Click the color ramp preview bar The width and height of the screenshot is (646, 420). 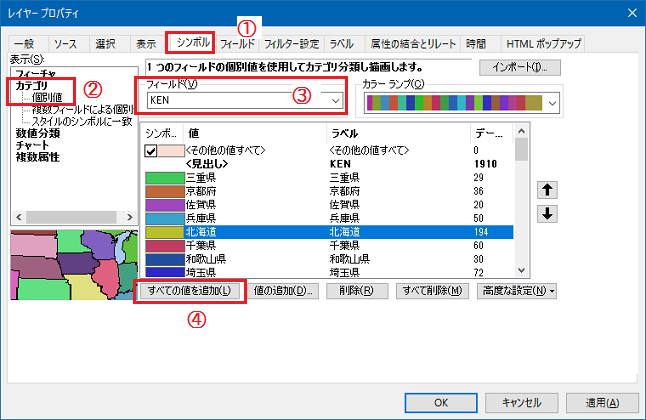454,103
